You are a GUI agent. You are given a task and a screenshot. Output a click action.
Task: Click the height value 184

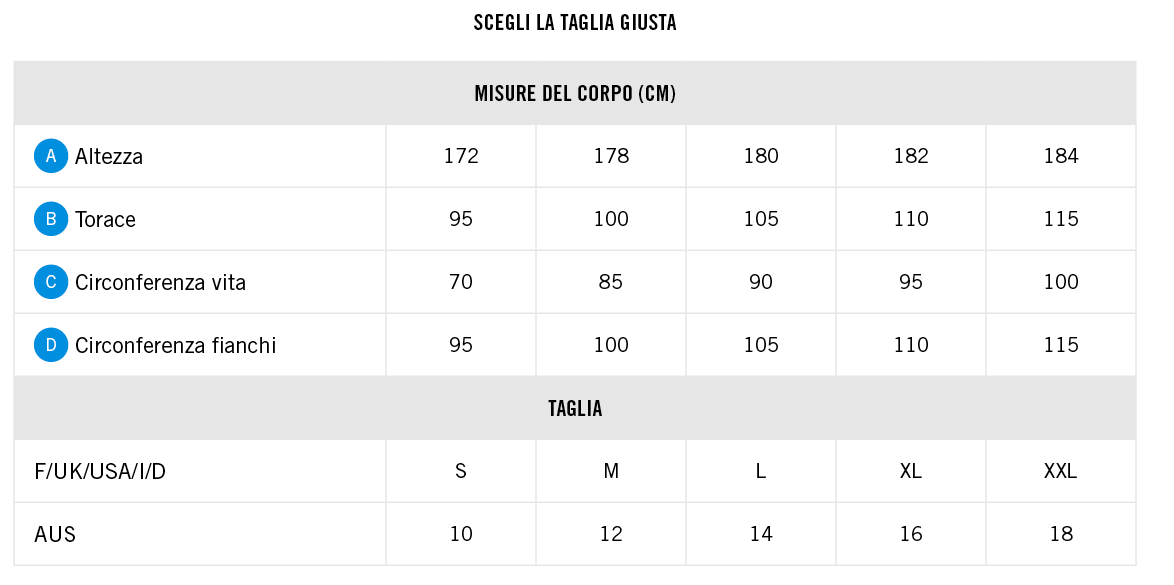tap(1061, 156)
